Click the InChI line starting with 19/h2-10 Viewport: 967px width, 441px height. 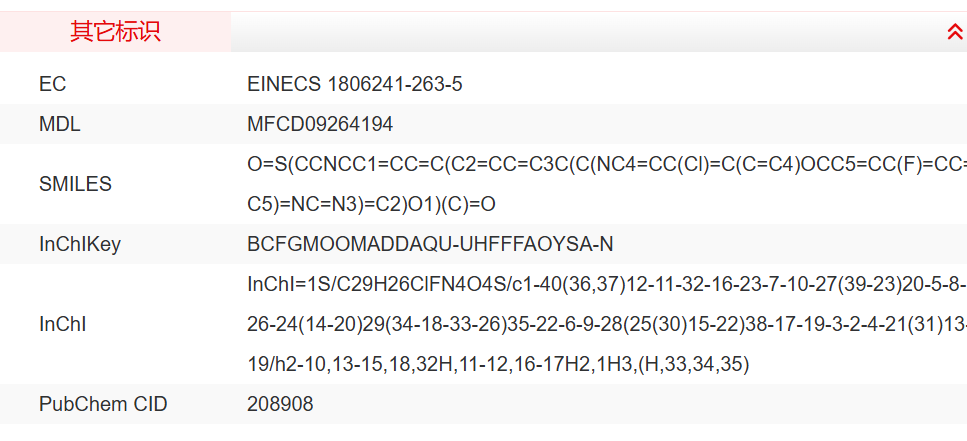tap(498, 364)
